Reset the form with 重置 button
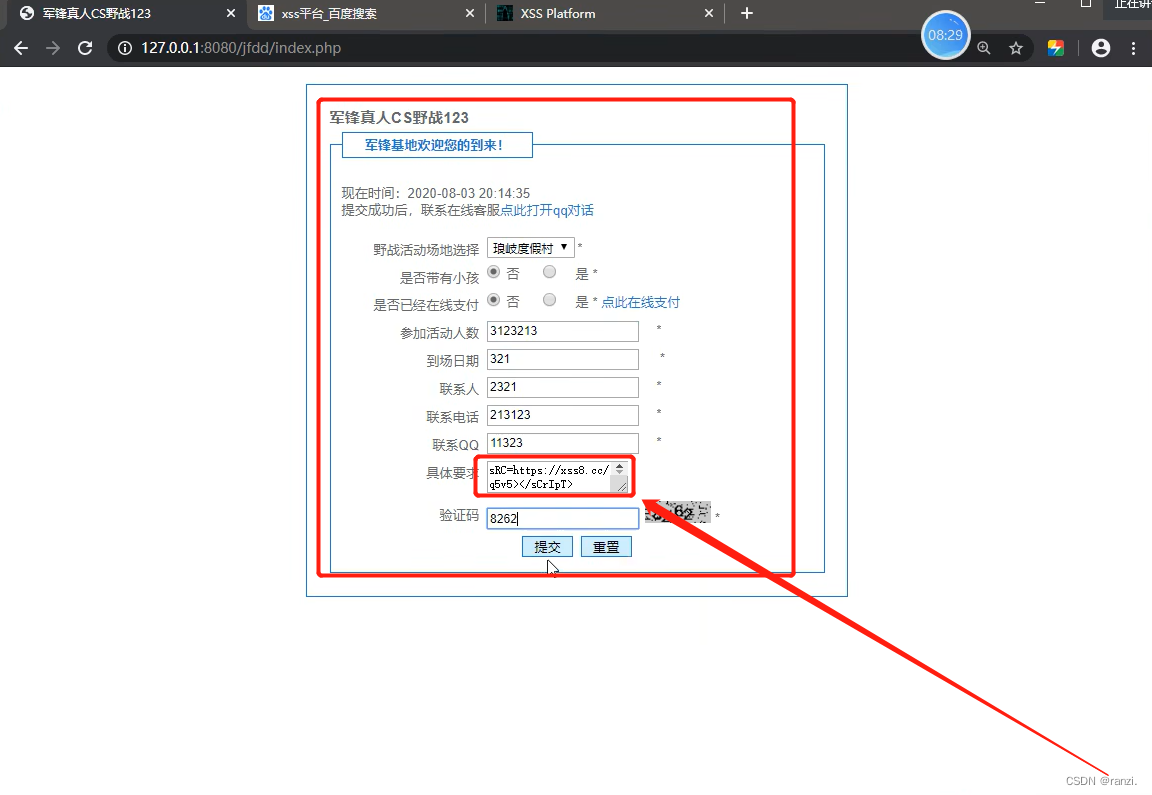 coord(606,547)
